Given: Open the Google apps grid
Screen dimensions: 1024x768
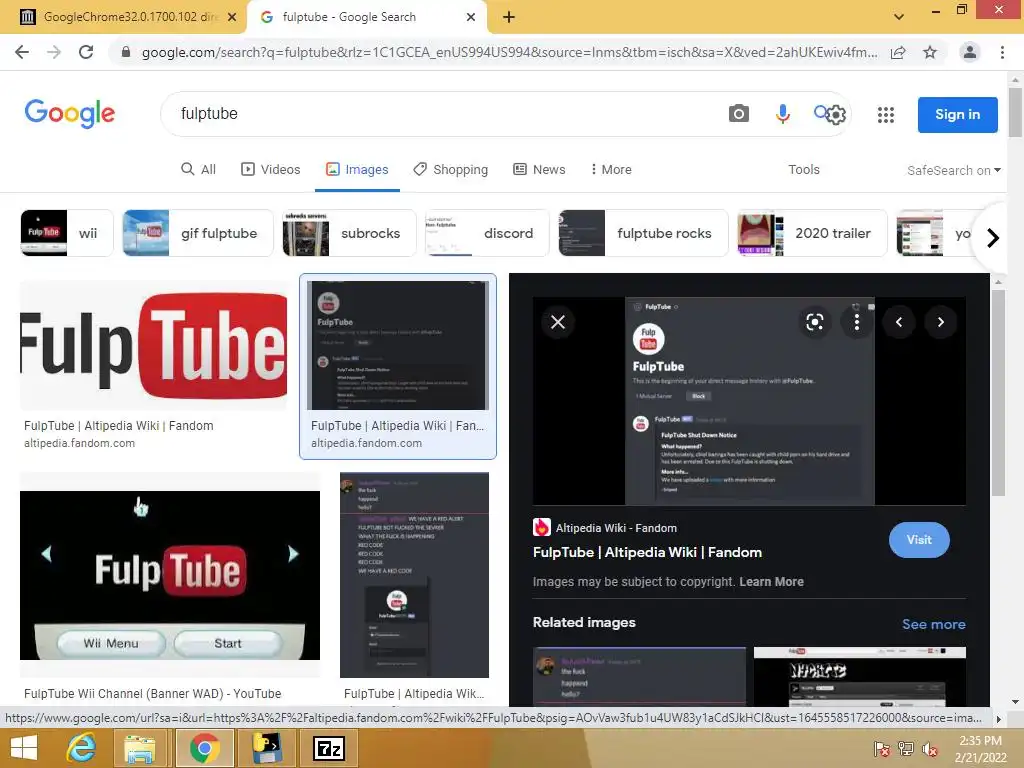Looking at the screenshot, I should (x=886, y=115).
